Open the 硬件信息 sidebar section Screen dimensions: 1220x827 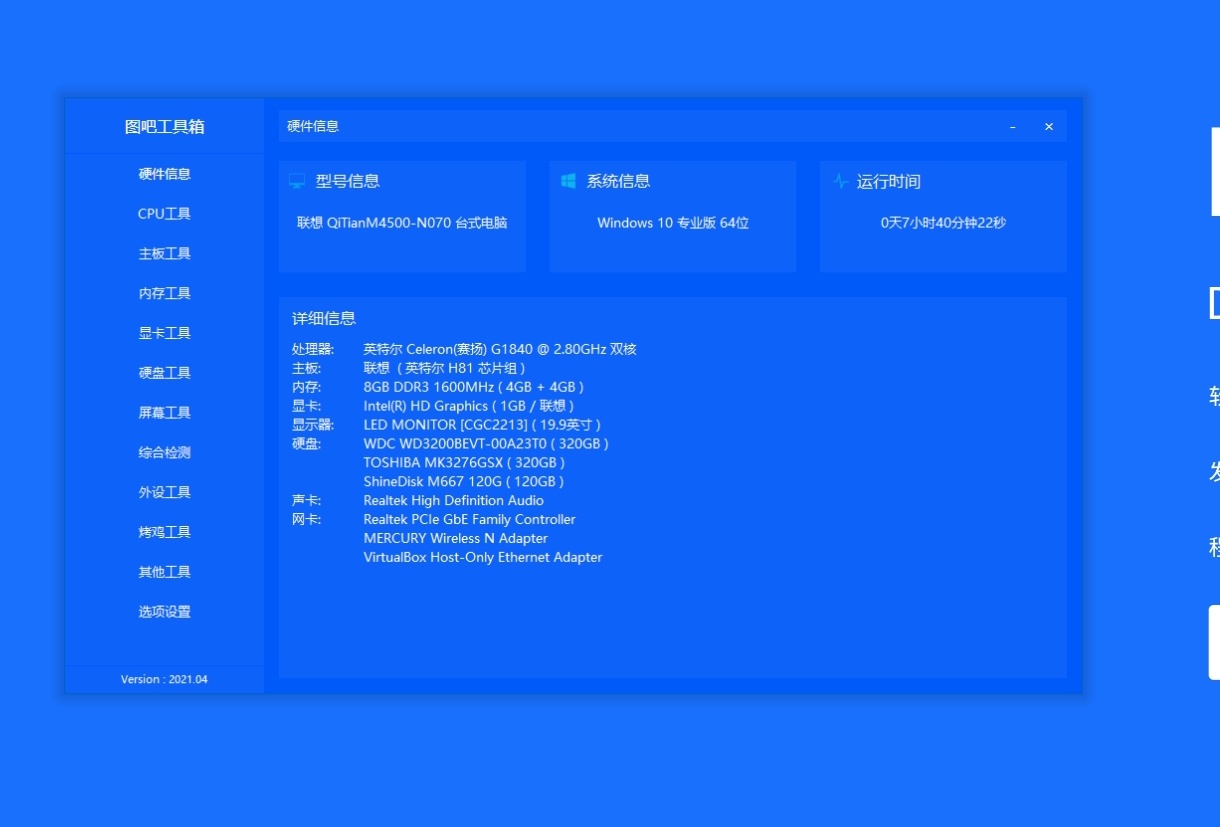pos(164,174)
